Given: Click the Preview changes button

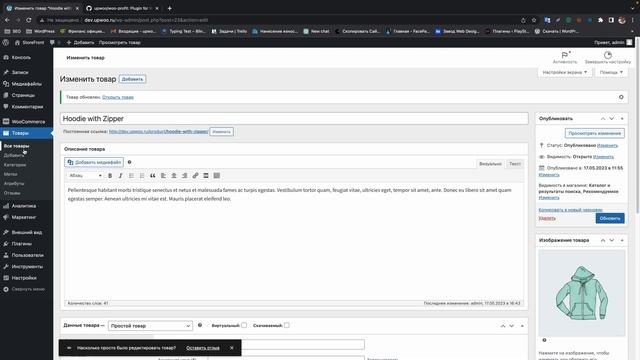Looking at the screenshot, I should (x=594, y=133).
